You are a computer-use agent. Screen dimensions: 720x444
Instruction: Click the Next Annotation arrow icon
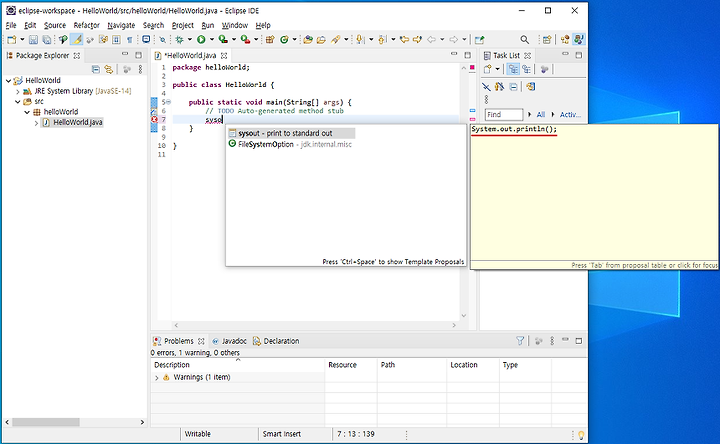pos(360,40)
